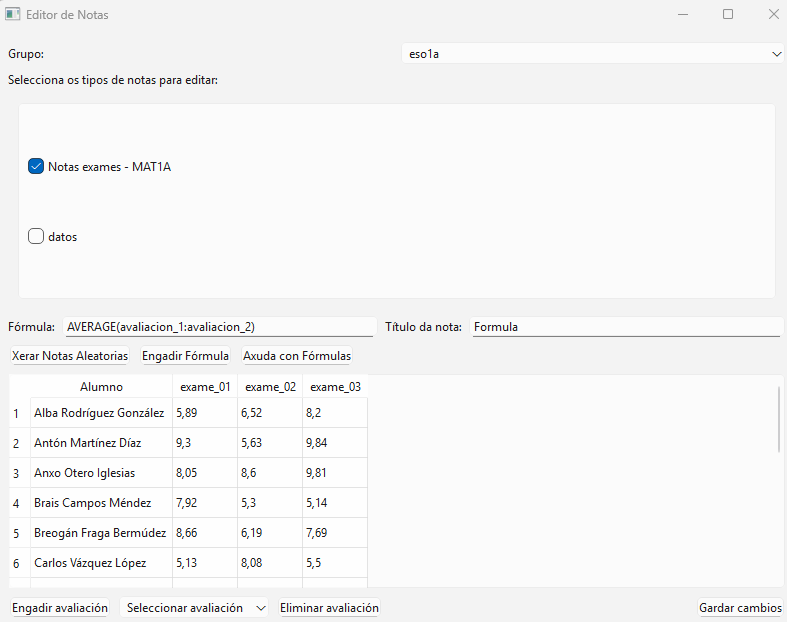Focus the Título da nota field
Viewport: 787px width, 622px height.
click(625, 327)
